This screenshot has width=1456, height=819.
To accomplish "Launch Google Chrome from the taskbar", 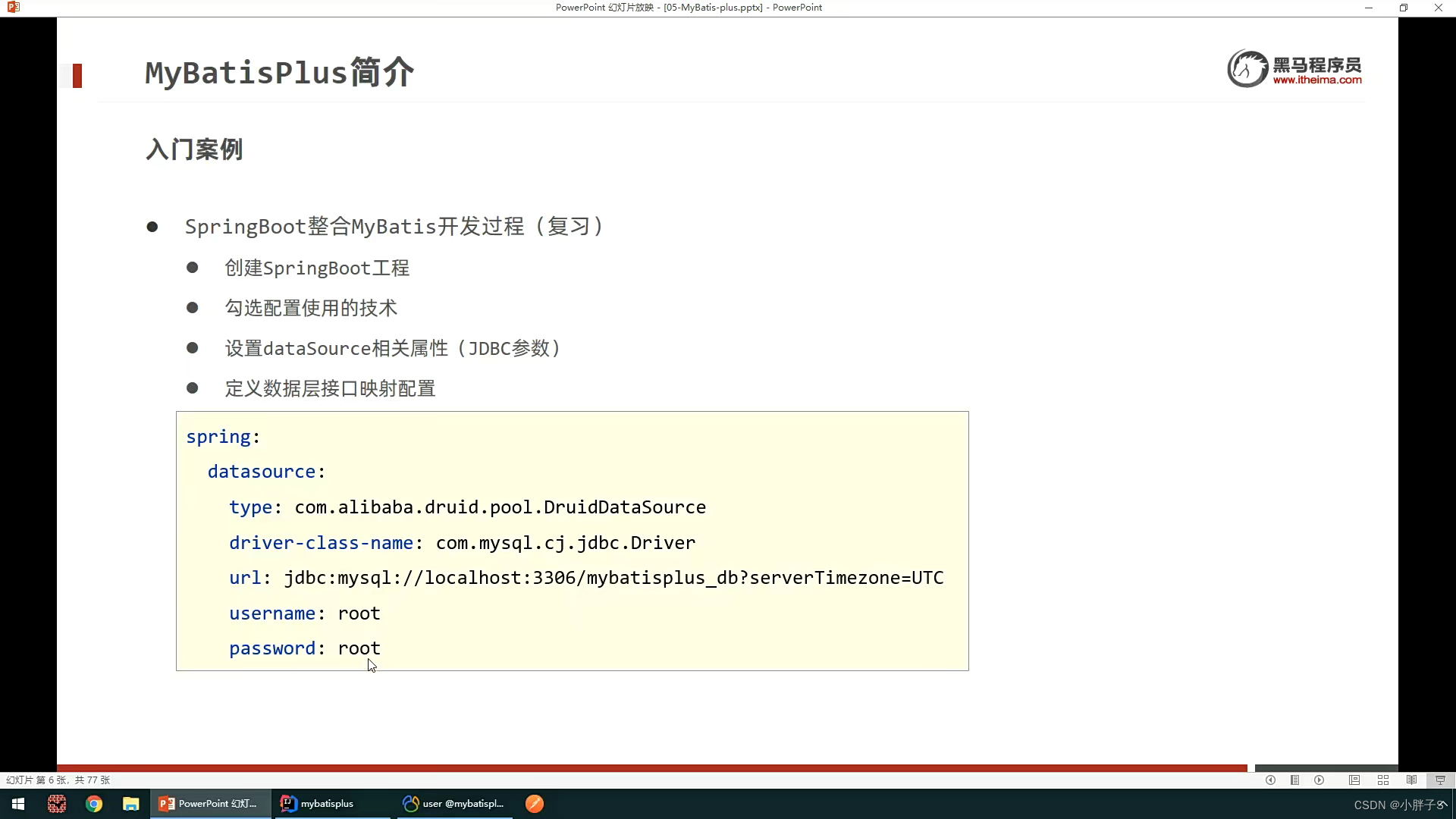I will 93,803.
